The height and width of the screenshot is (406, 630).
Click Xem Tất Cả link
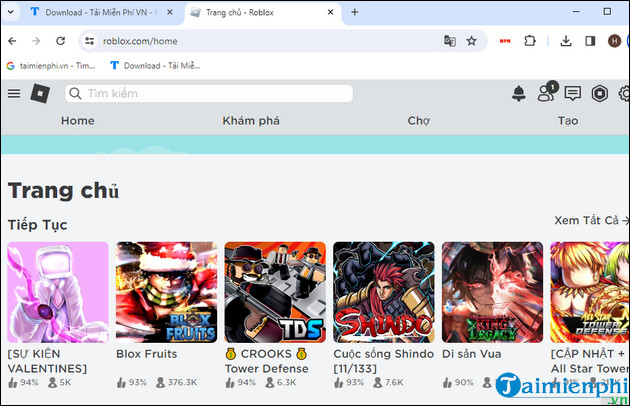(591, 220)
